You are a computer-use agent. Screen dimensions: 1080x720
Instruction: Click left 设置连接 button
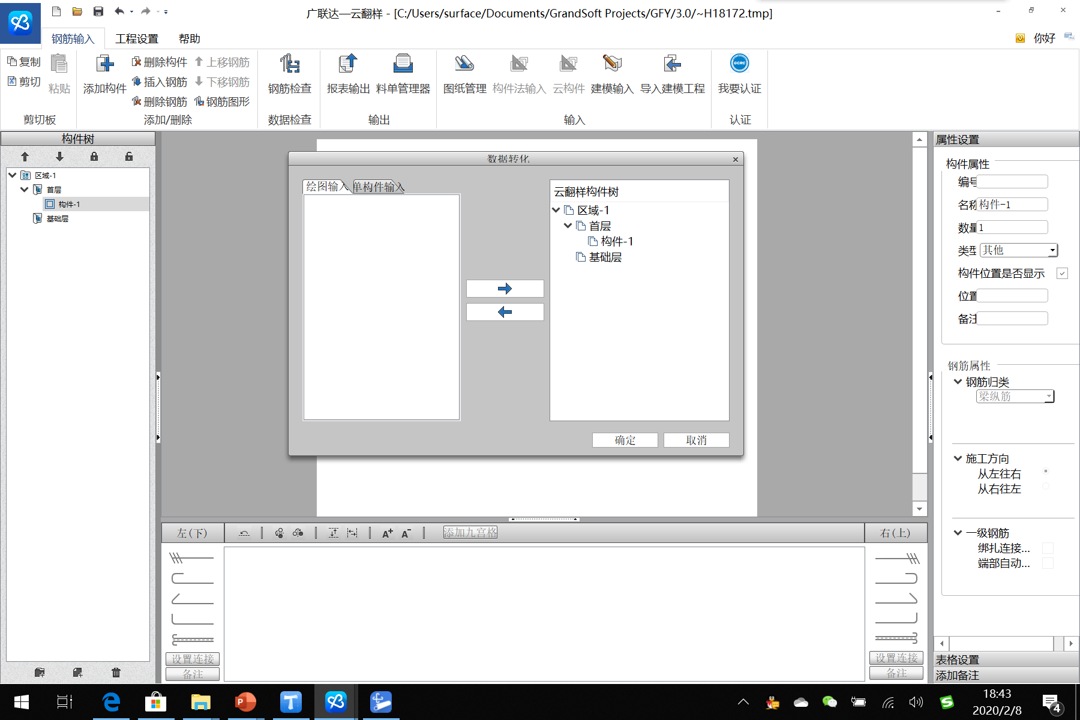193,659
